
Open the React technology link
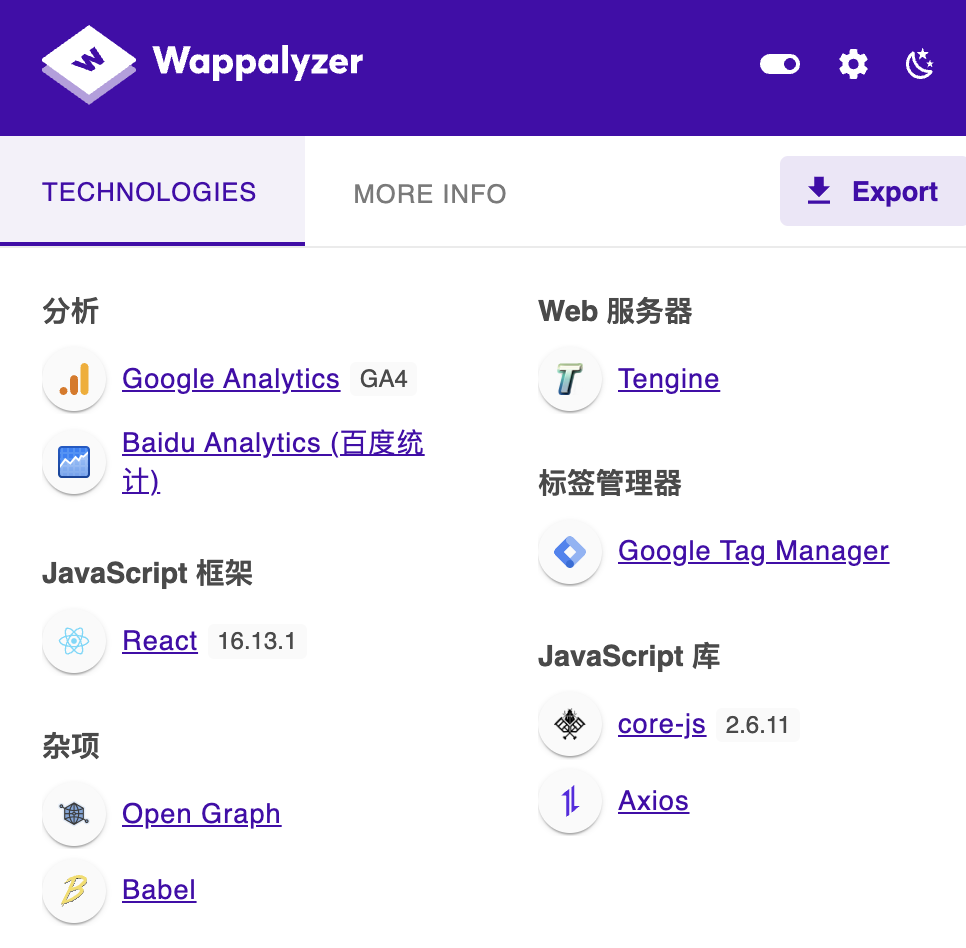[160, 641]
